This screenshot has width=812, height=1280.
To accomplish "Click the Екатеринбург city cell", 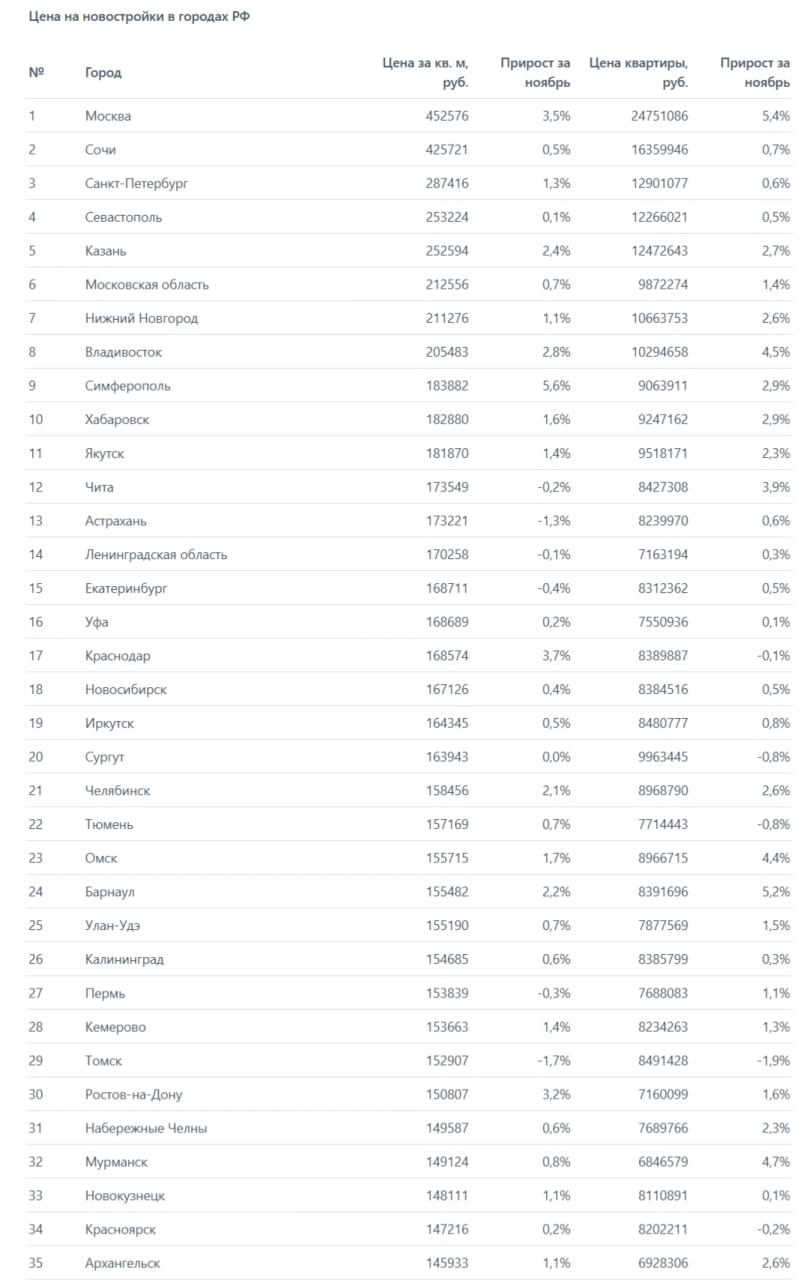I will pos(126,589).
